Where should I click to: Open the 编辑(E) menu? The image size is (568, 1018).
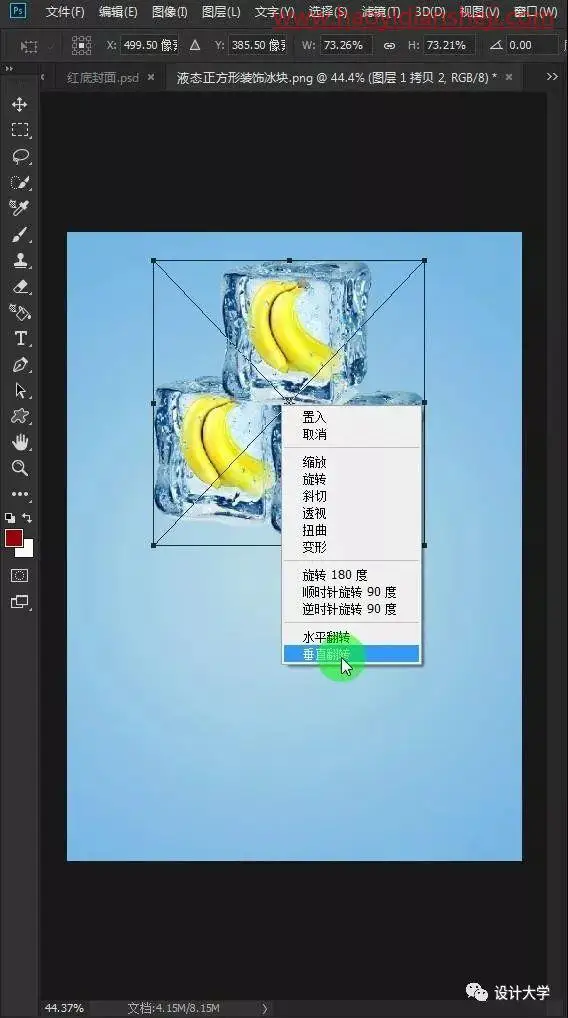(117, 12)
